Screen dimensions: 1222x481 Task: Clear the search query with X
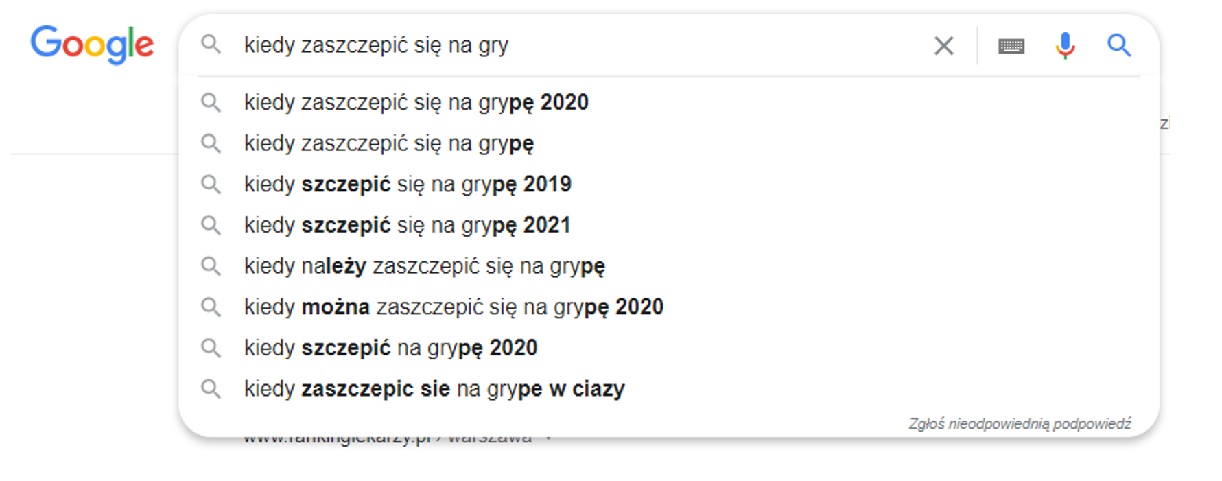pyautogui.click(x=943, y=45)
